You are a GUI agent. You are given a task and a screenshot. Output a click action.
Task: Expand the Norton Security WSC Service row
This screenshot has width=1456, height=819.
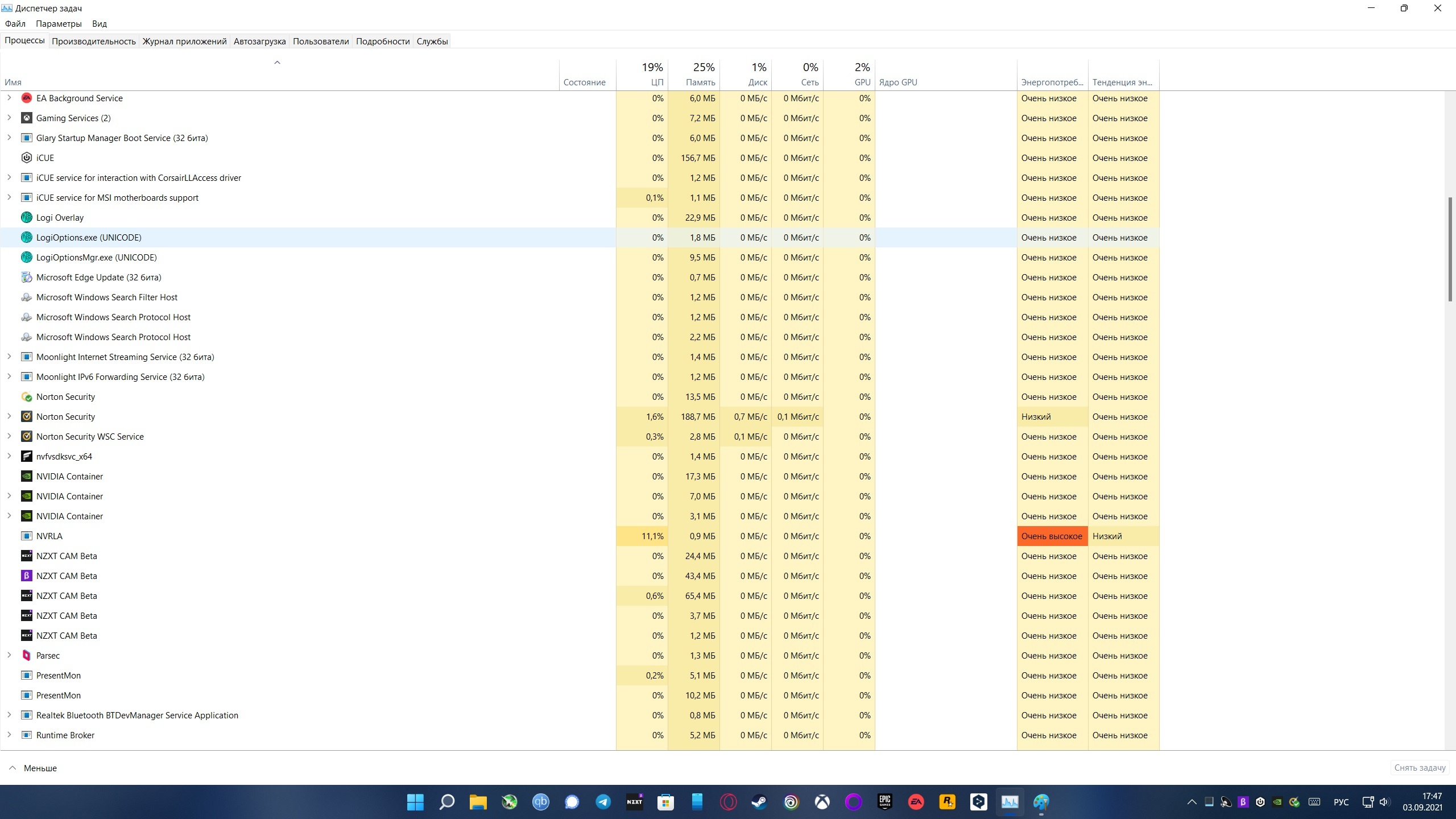coord(9,436)
